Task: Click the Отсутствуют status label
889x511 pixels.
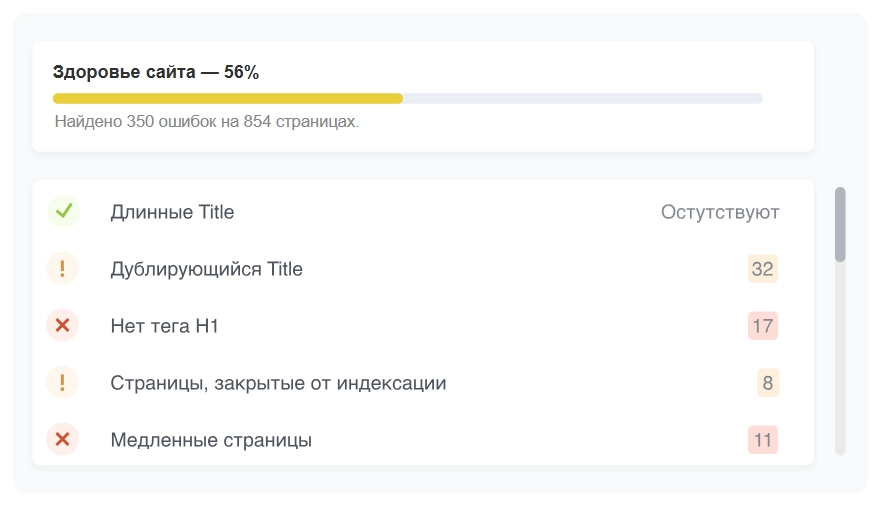Action: point(720,212)
